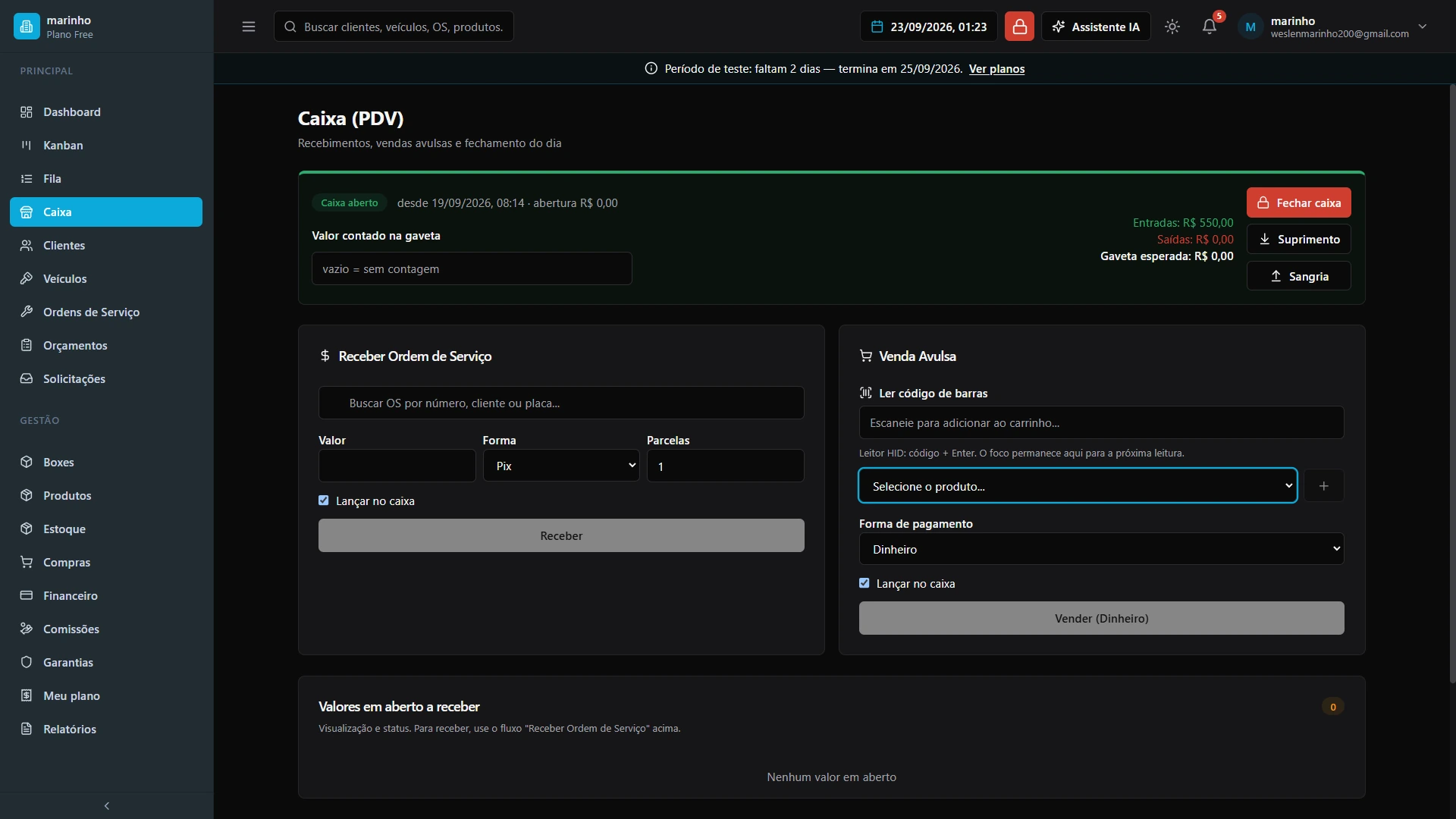Open notifications bell with 5 badge
The image size is (1456, 819).
point(1210,27)
